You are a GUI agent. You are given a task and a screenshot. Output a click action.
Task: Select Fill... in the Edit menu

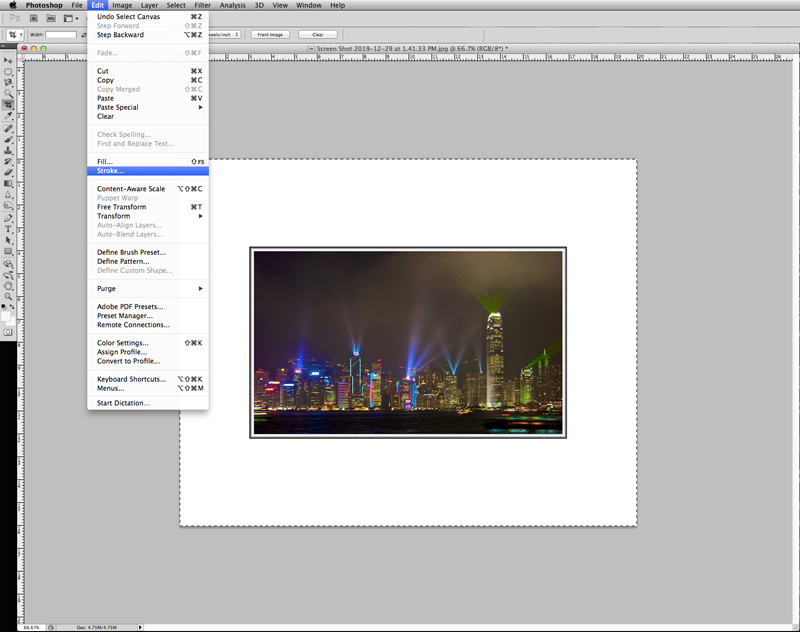[105, 161]
